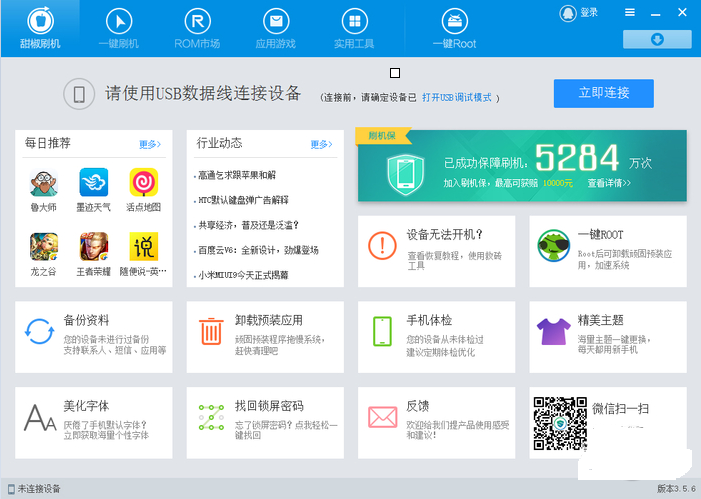This screenshot has height=499, width=701.
Task: Minimize the 甜椒刷机 window
Action: point(655,13)
